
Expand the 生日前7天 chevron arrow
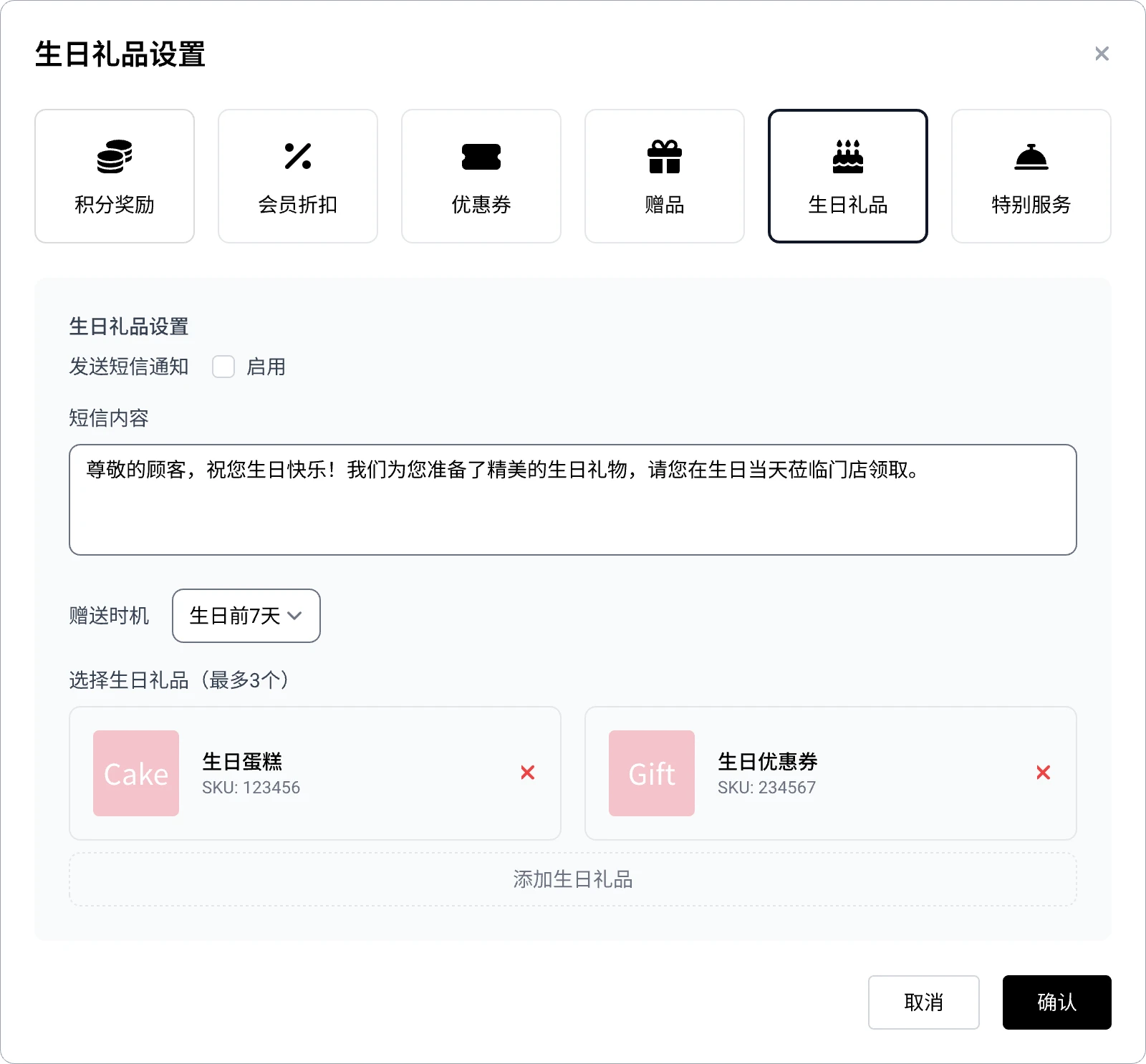pos(294,616)
